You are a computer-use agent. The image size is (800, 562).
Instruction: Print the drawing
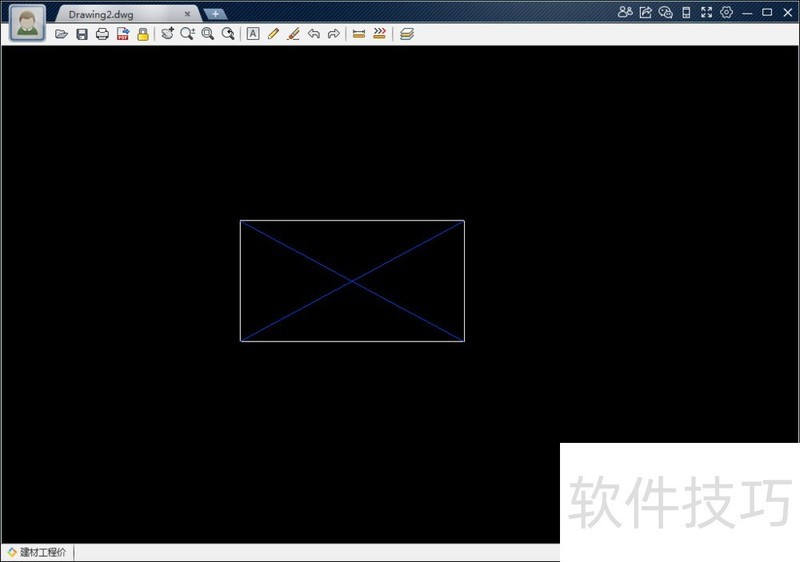(102, 34)
